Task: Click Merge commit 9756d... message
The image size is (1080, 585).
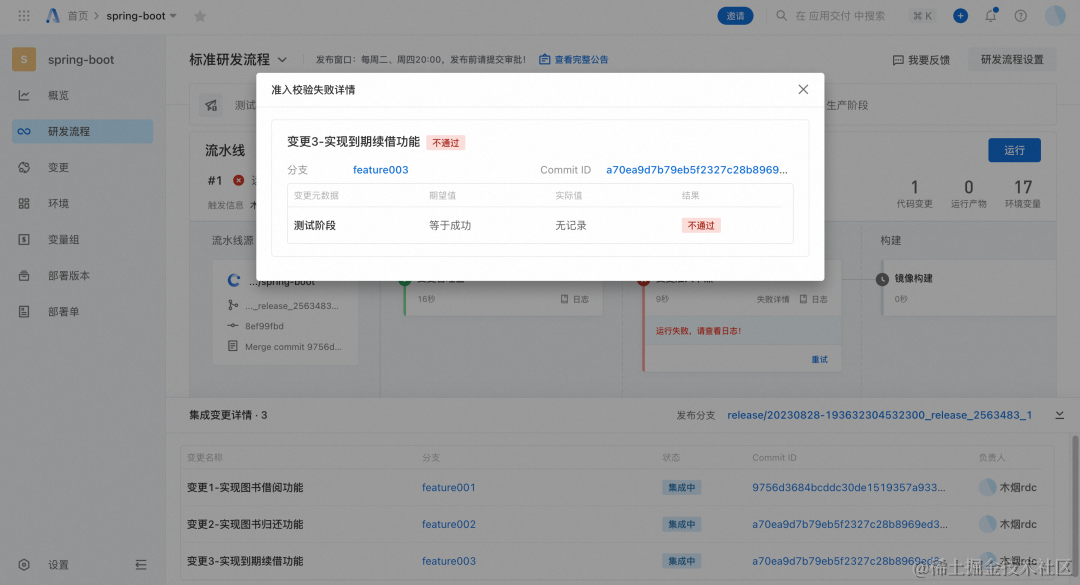Action: pyautogui.click(x=293, y=347)
